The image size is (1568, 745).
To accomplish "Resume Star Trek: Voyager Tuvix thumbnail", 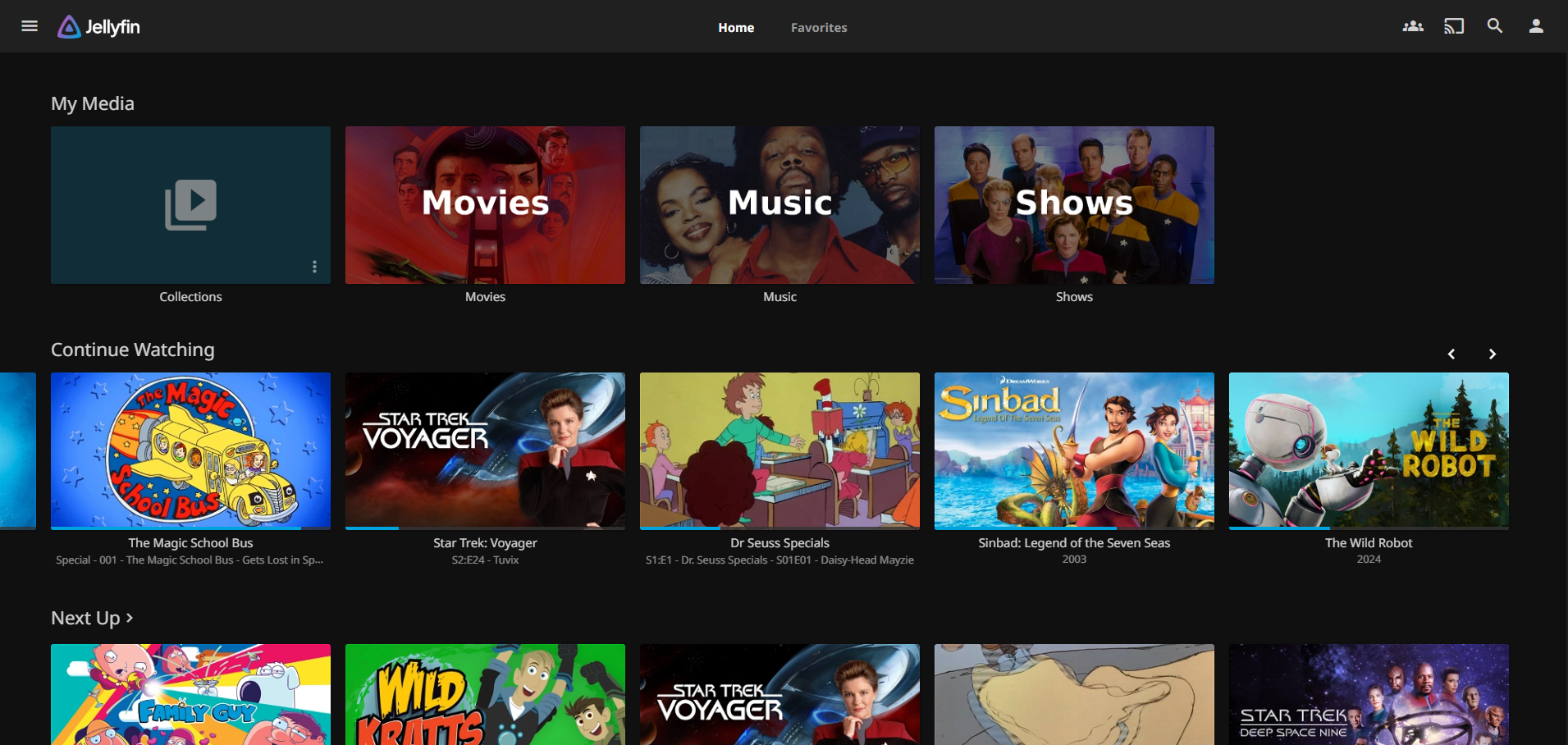I will 485,450.
